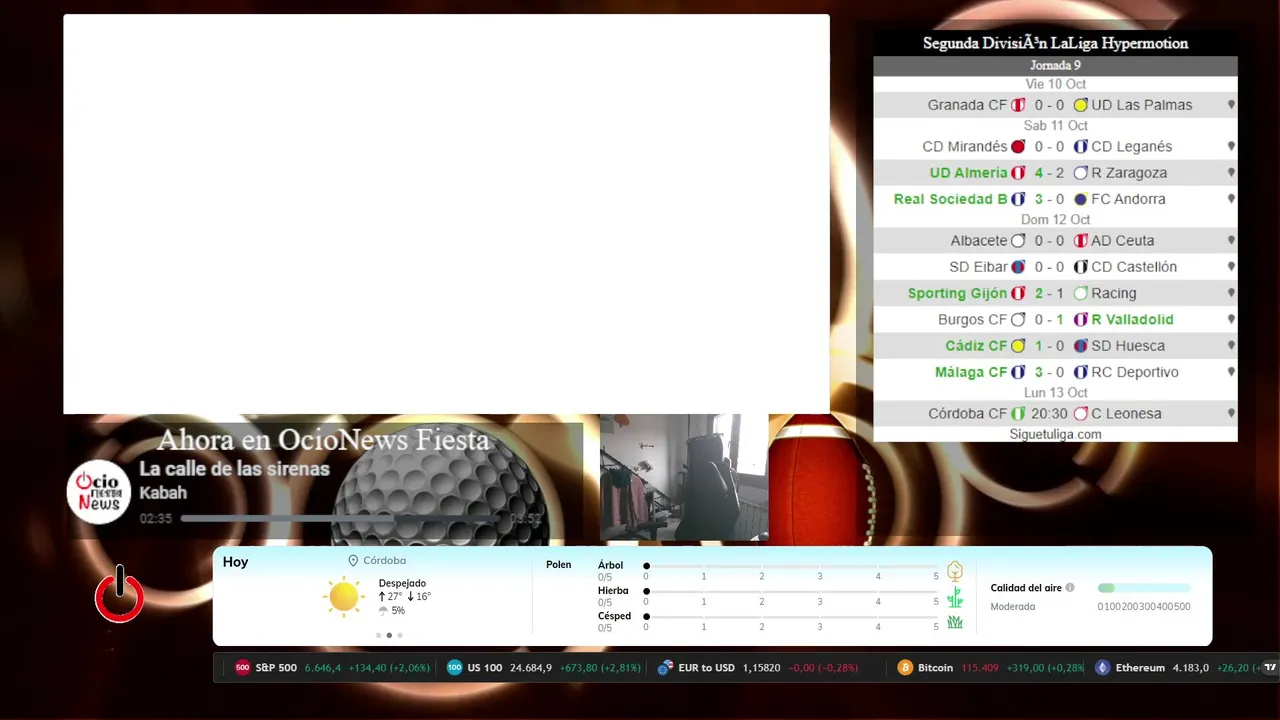Image resolution: width=1280 pixels, height=720 pixels.
Task: Click FC Andorra team badge
Action: [1080, 199]
